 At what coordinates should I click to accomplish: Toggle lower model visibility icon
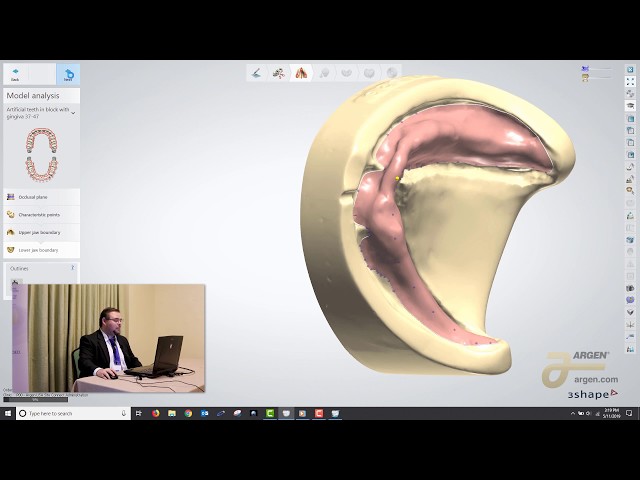tap(585, 78)
